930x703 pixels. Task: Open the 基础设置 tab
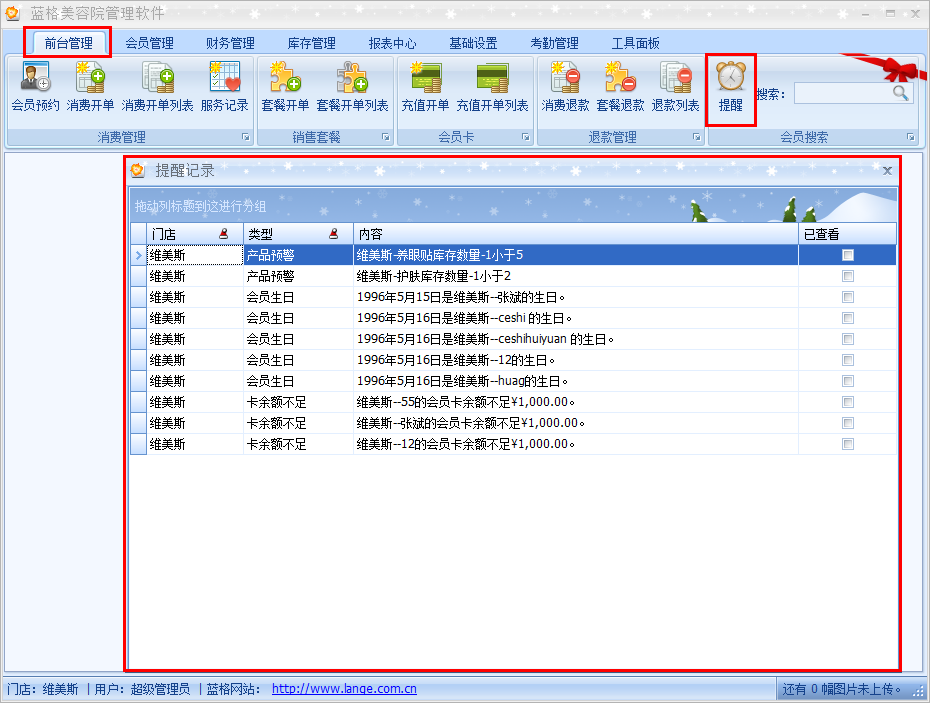[473, 43]
